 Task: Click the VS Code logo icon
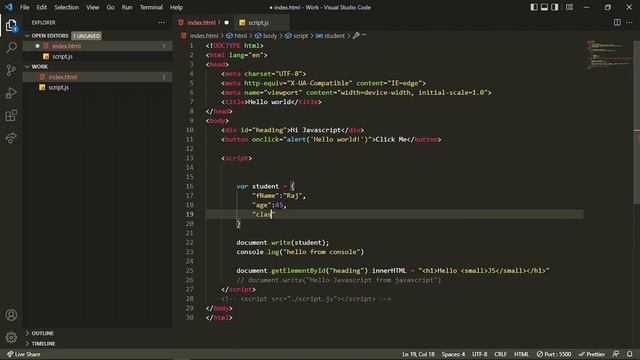click(x=9, y=7)
